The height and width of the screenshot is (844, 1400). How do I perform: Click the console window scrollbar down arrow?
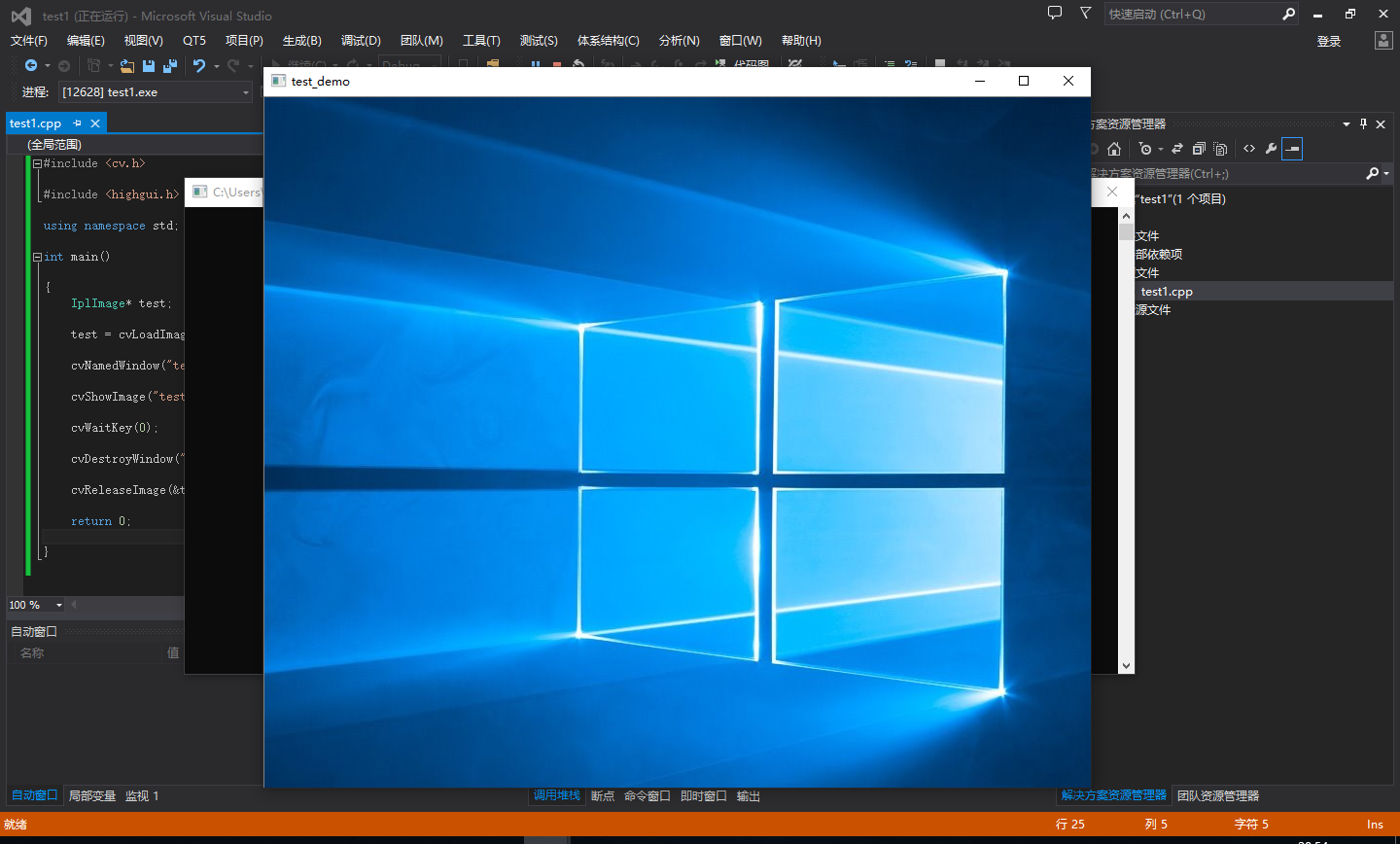click(1126, 666)
